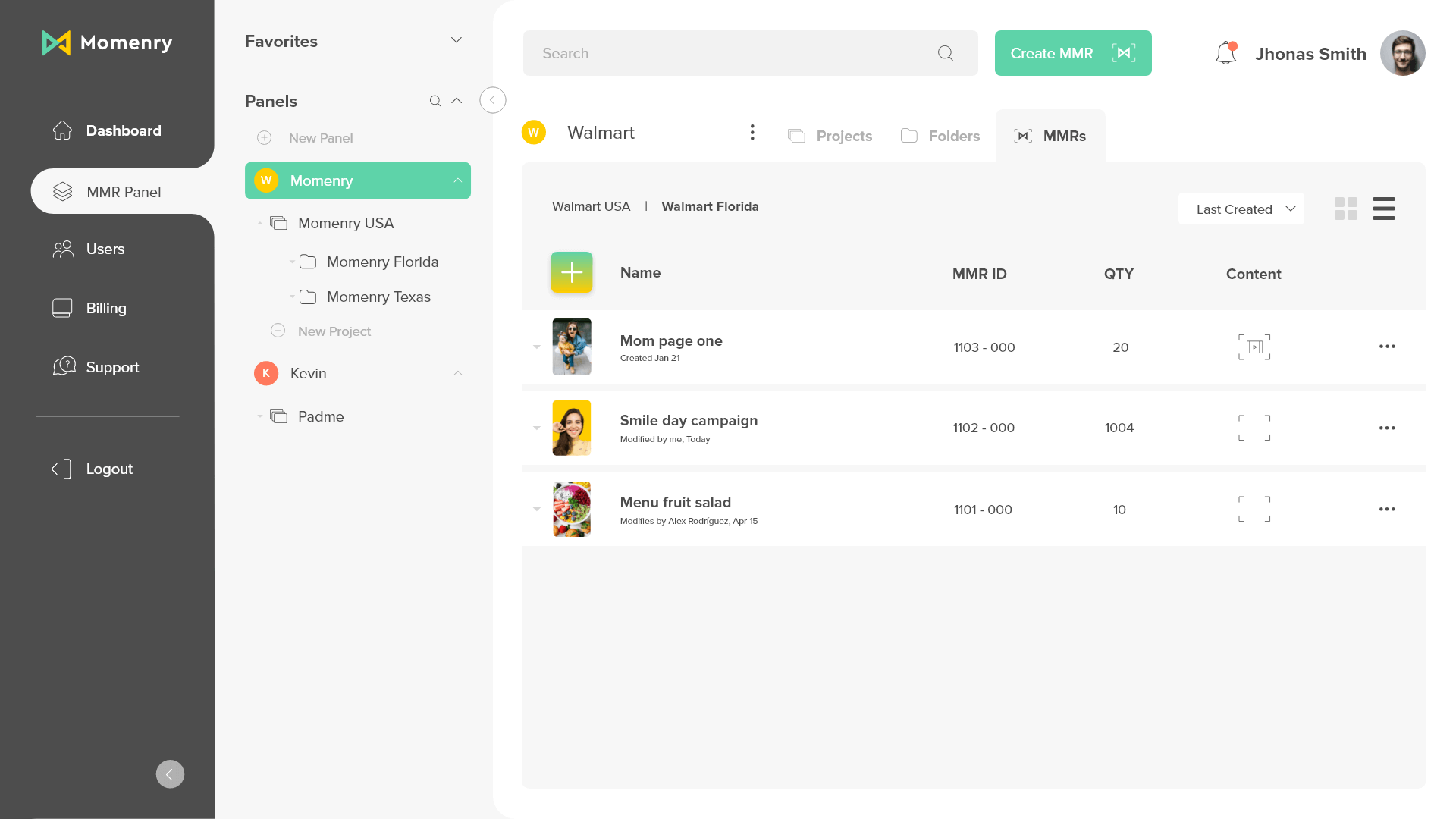Click the Momenry logo icon
1456x819 pixels.
(x=56, y=43)
